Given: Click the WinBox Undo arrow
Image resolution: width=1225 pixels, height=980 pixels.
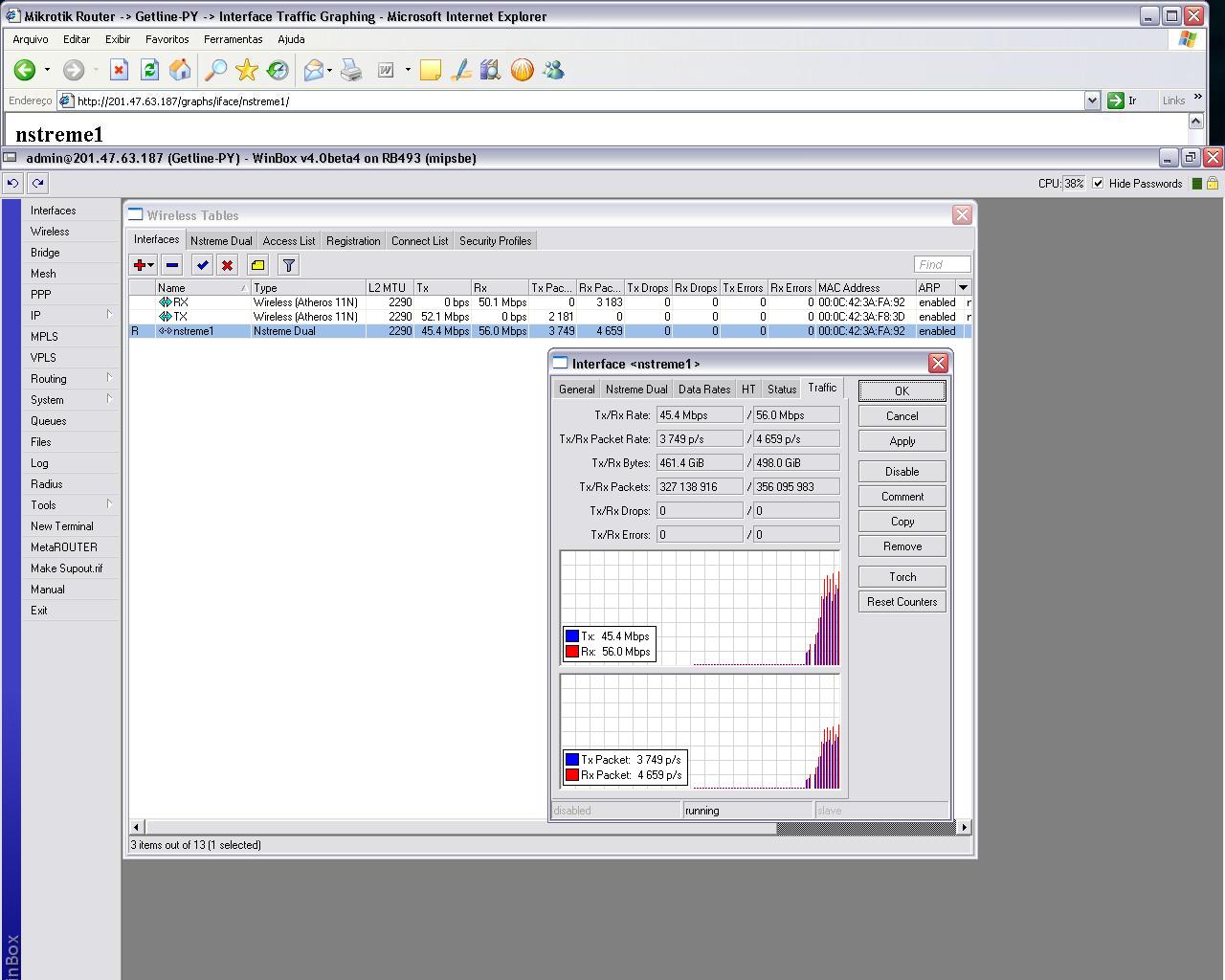Looking at the screenshot, I should tap(12, 183).
